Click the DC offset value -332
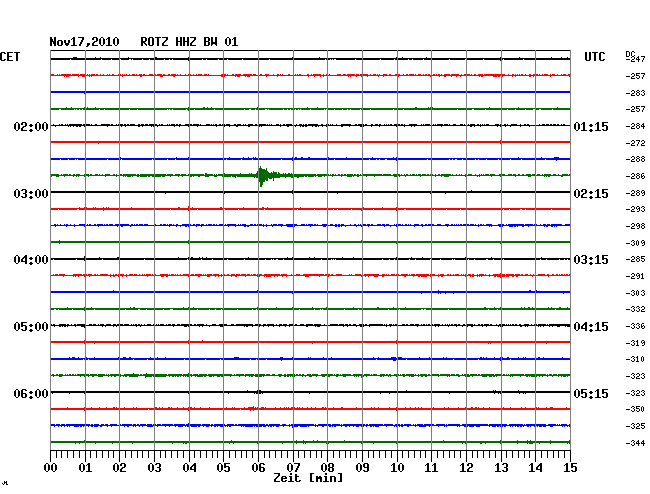 point(635,309)
